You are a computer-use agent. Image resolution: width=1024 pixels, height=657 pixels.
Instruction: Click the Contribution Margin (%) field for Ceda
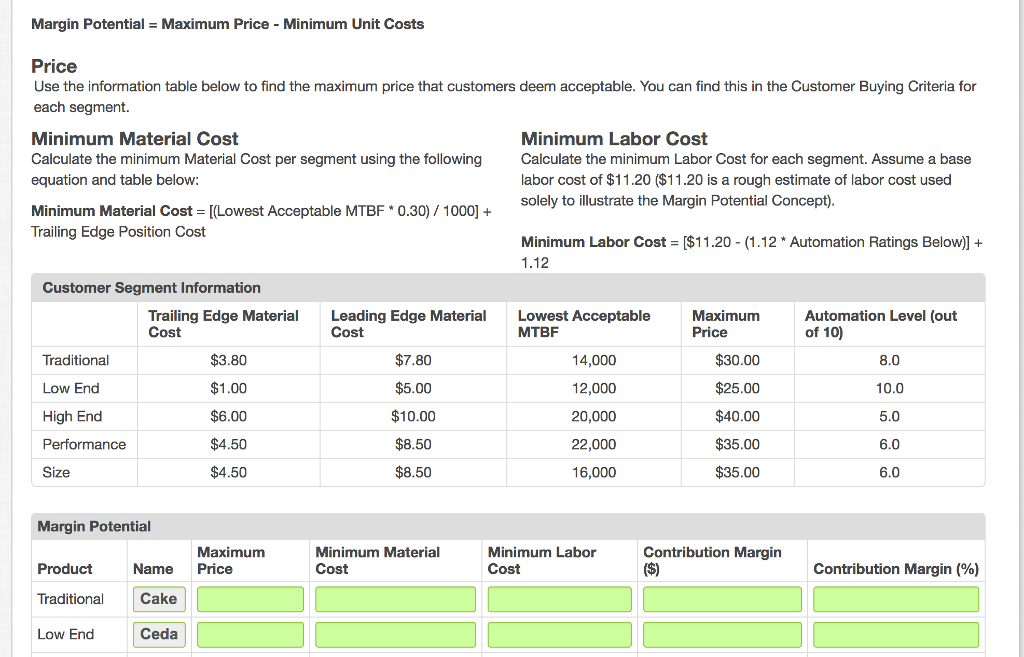point(895,634)
